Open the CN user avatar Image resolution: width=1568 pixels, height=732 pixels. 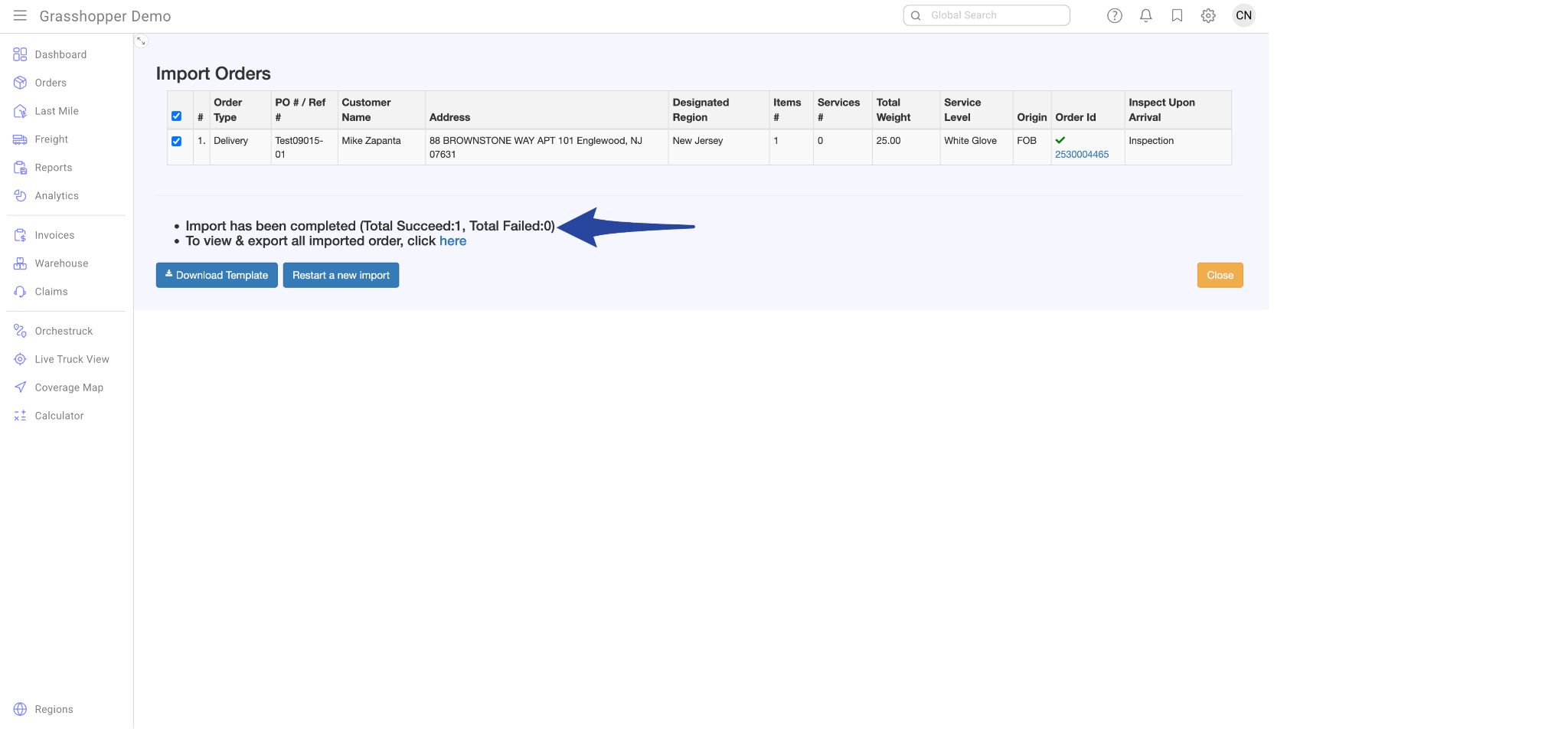click(x=1243, y=15)
